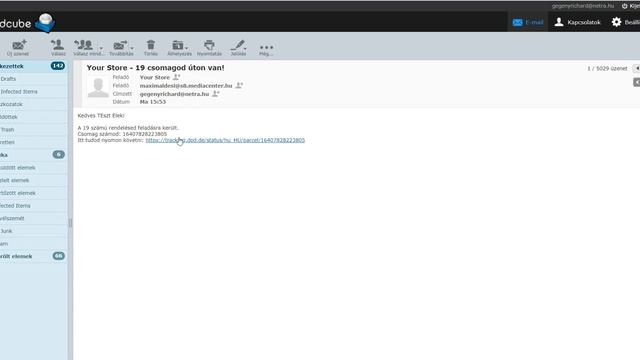Compose a new message (Új üzenet)
Image resolution: width=640 pixels, height=360 pixels.
pos(18,48)
